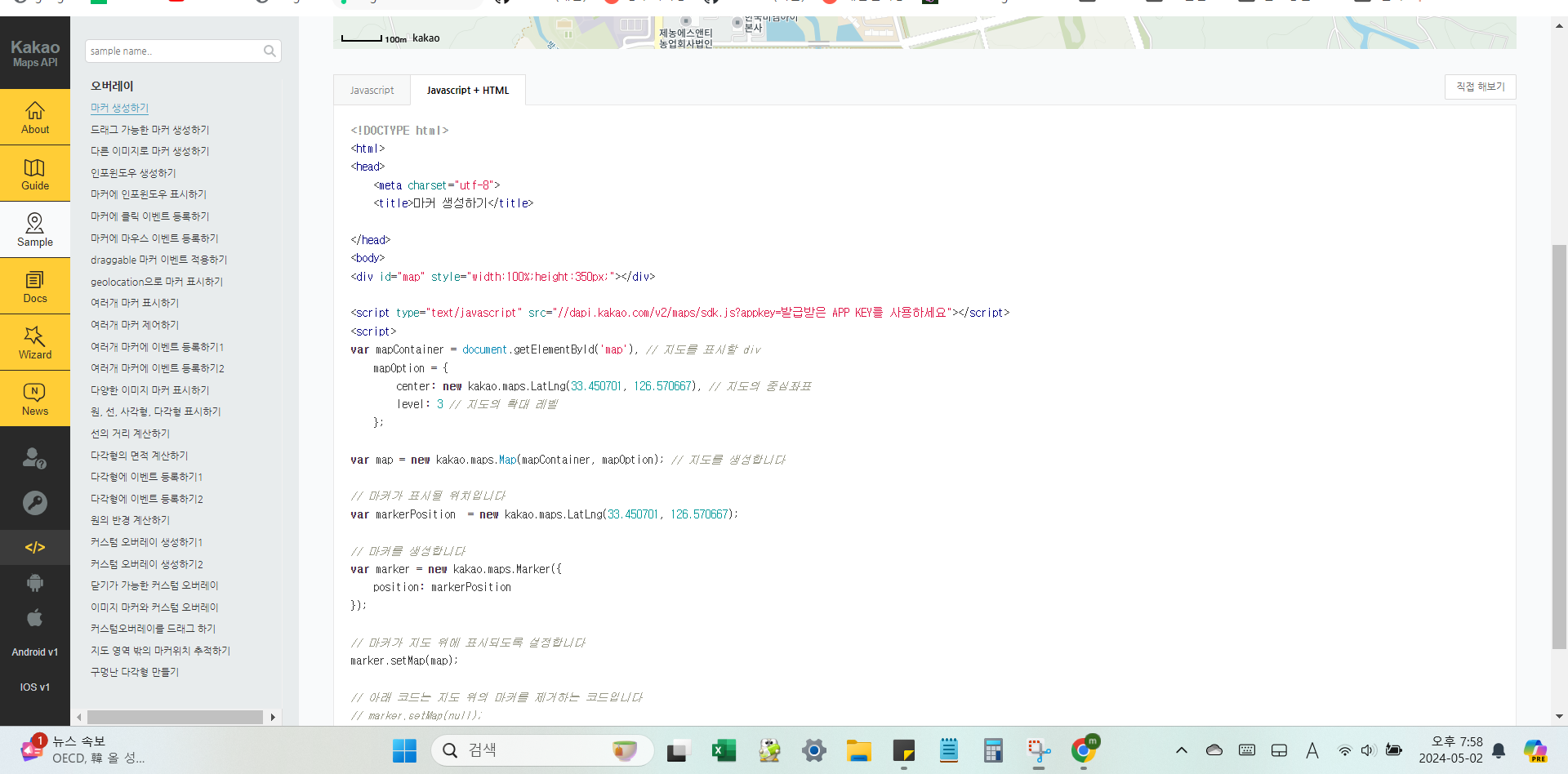Open the About section in the sidebar
The width and height of the screenshot is (1568, 774).
click(x=35, y=118)
